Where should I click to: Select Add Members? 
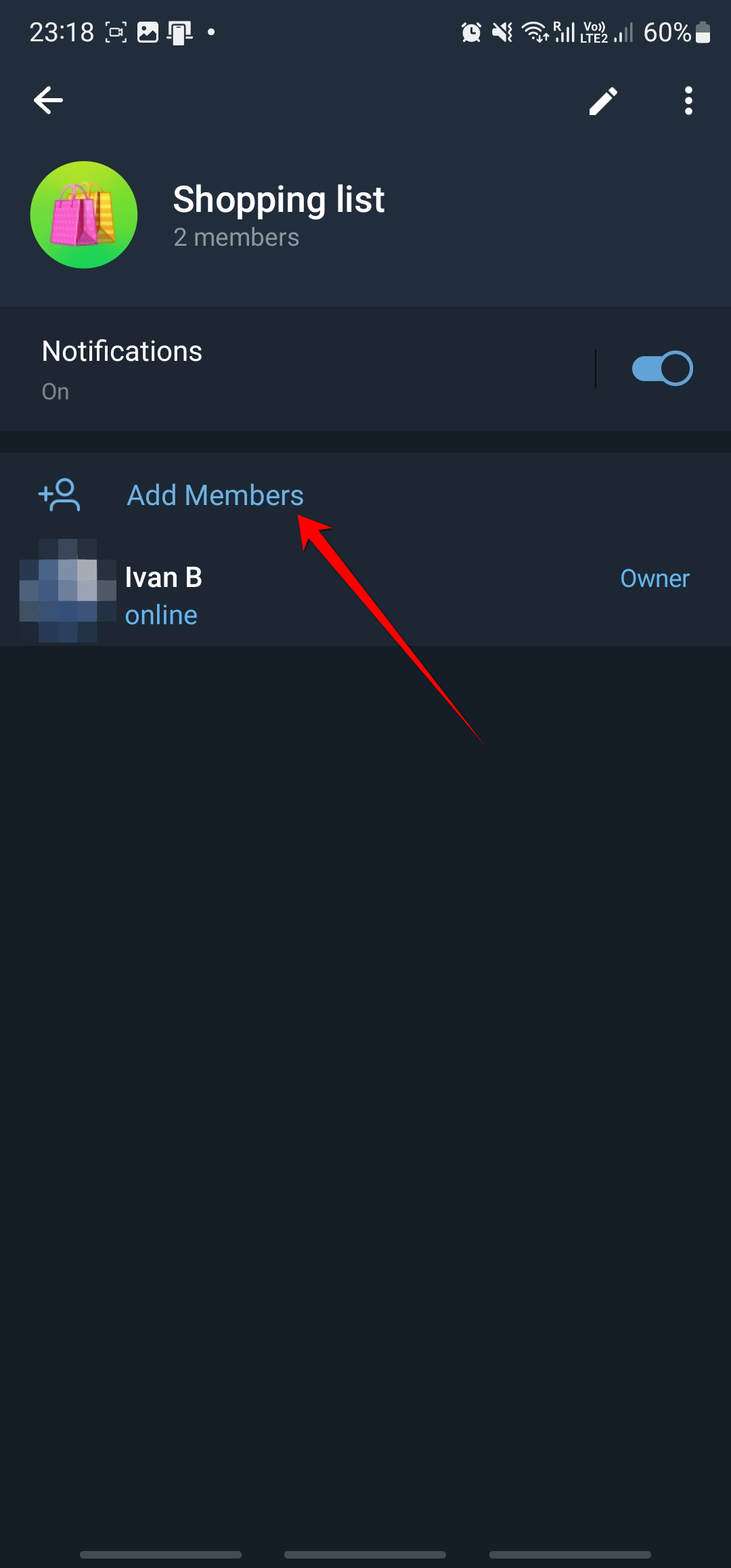point(215,495)
